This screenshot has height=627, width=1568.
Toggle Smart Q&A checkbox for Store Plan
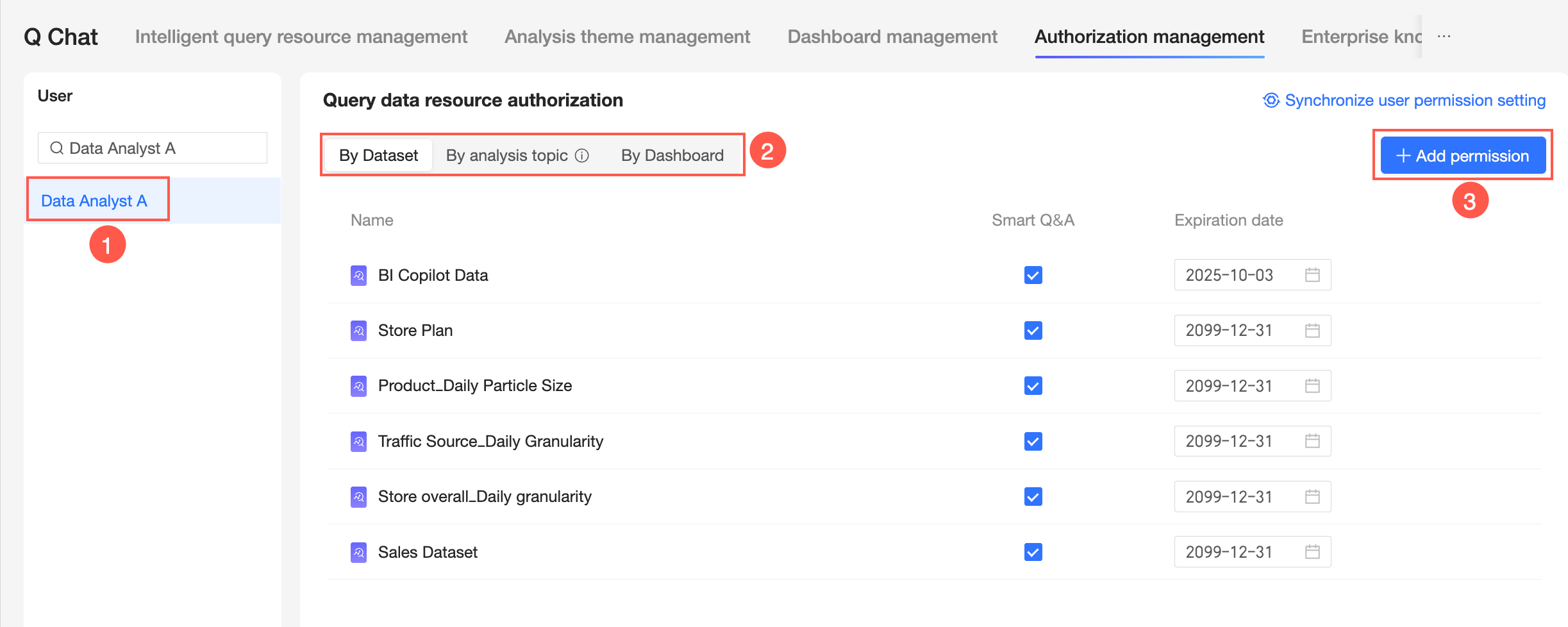1033,331
